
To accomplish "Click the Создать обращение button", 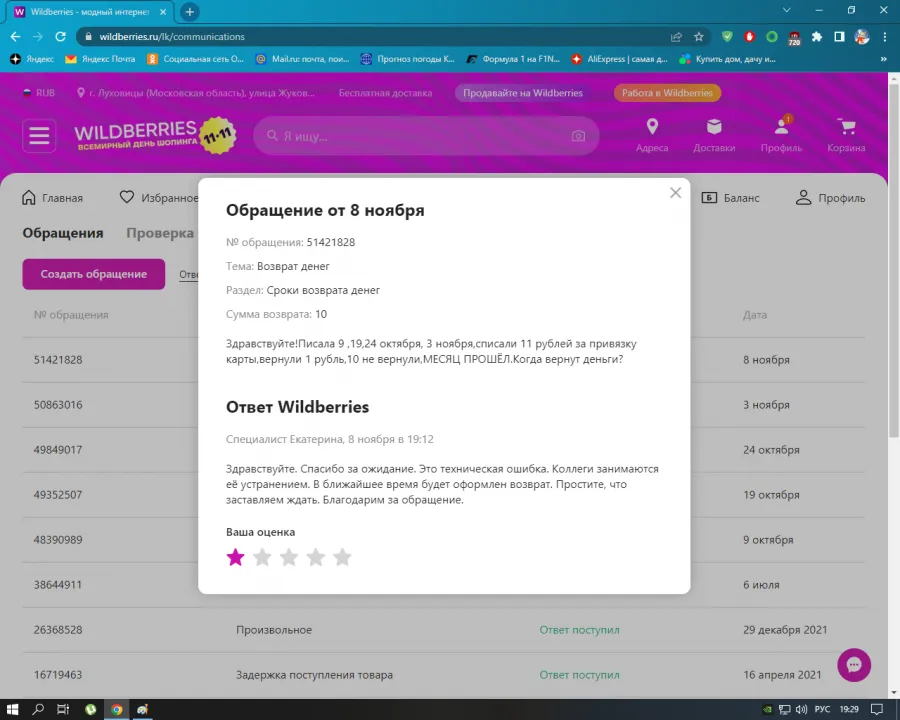I will [x=94, y=274].
